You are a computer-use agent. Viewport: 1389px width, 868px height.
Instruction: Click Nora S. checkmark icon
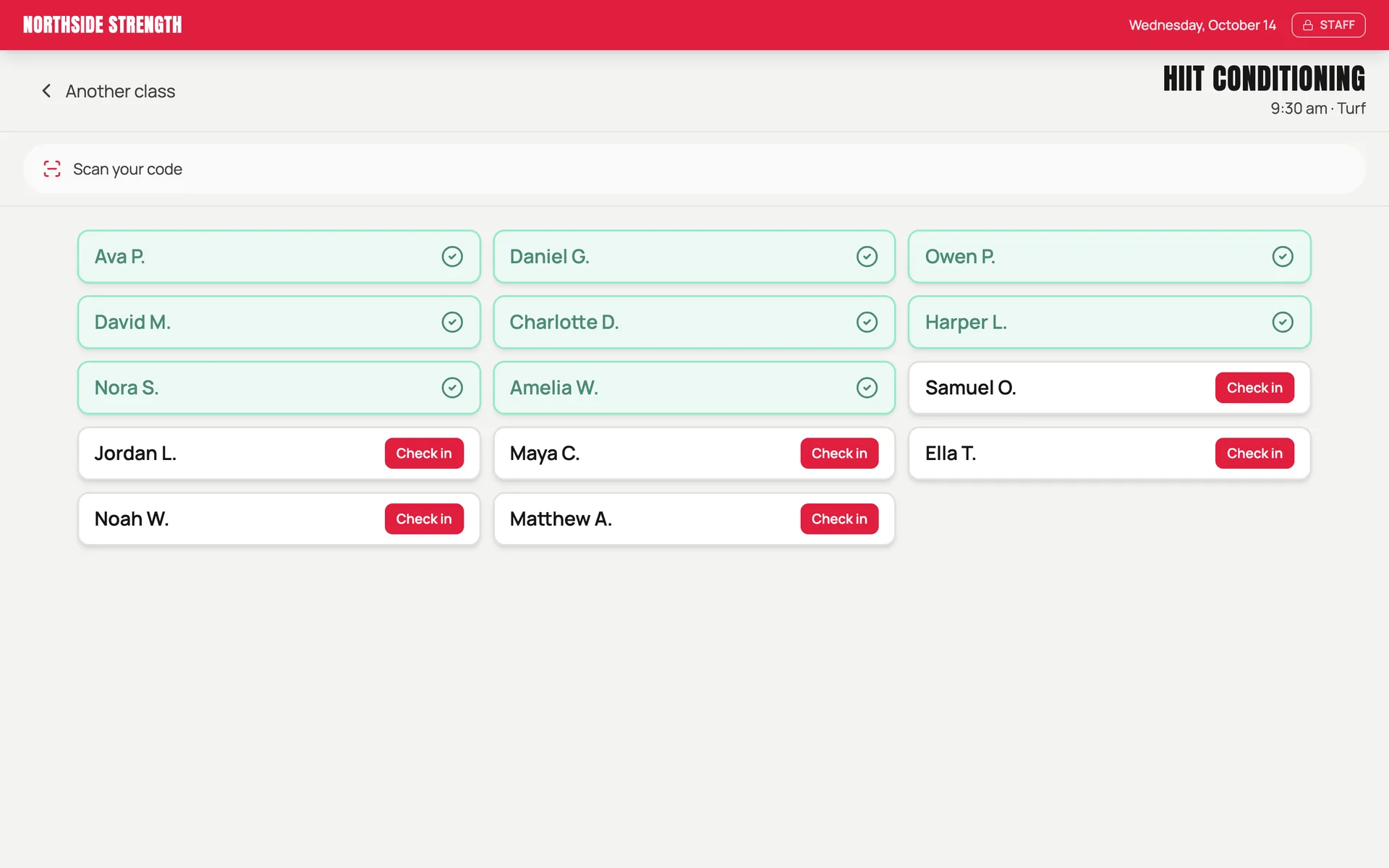tap(452, 388)
